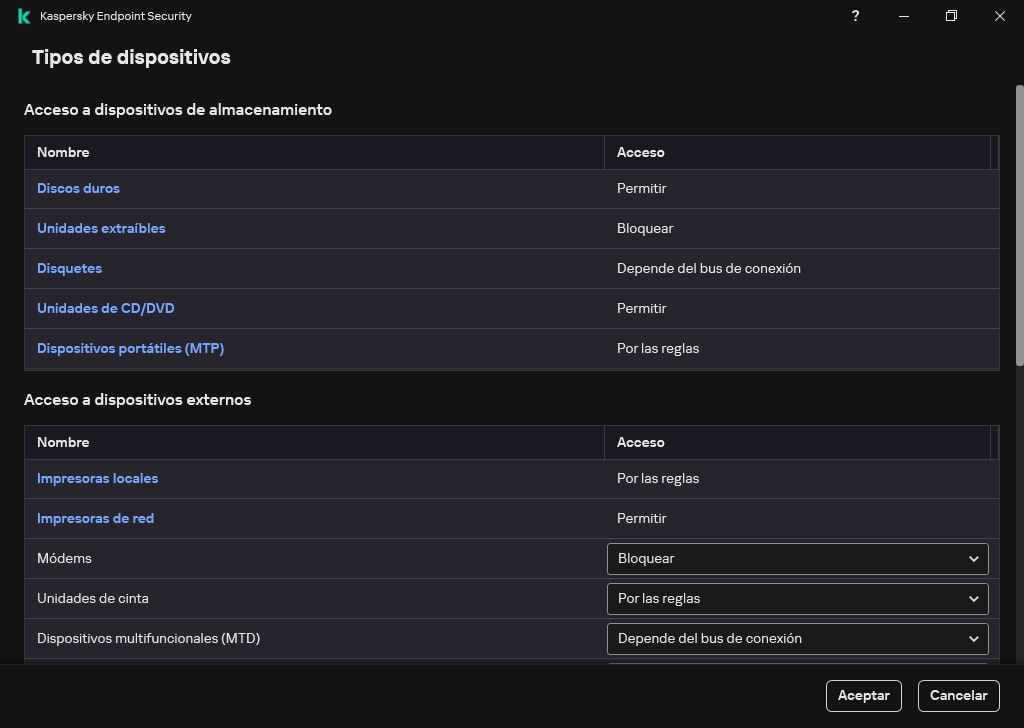1024x728 pixels.
Task: Open Impresoras de red settings
Action: (x=95, y=518)
